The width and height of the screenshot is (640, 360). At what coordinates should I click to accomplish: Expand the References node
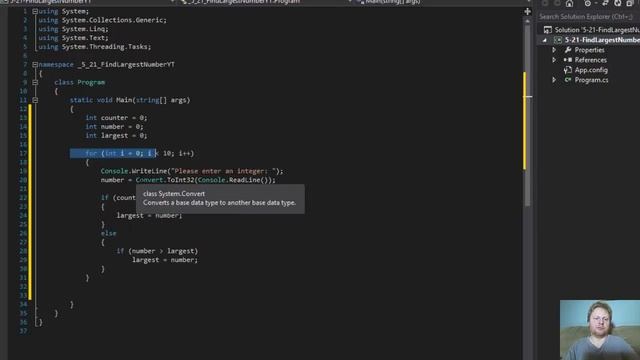click(x=554, y=60)
